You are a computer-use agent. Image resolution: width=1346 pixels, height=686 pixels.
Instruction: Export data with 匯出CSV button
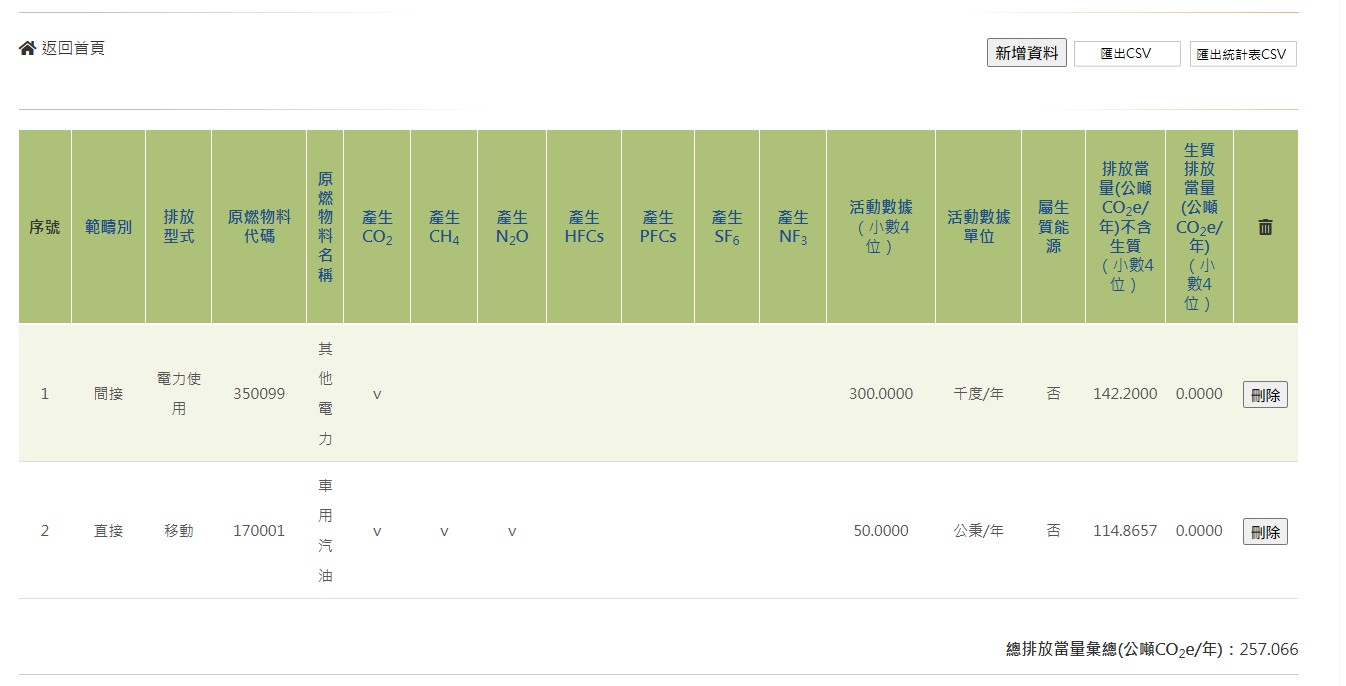click(x=1126, y=54)
